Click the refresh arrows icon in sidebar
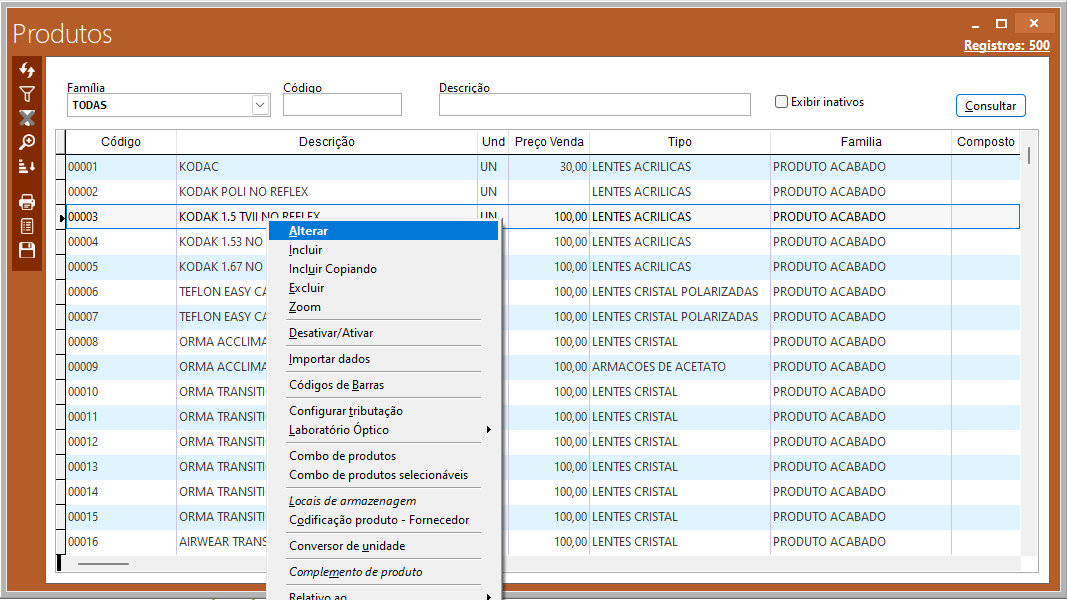 tap(27, 70)
